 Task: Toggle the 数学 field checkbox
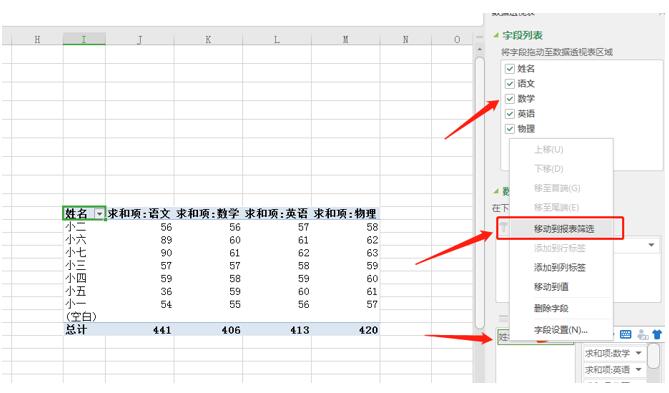pyautogui.click(x=509, y=99)
